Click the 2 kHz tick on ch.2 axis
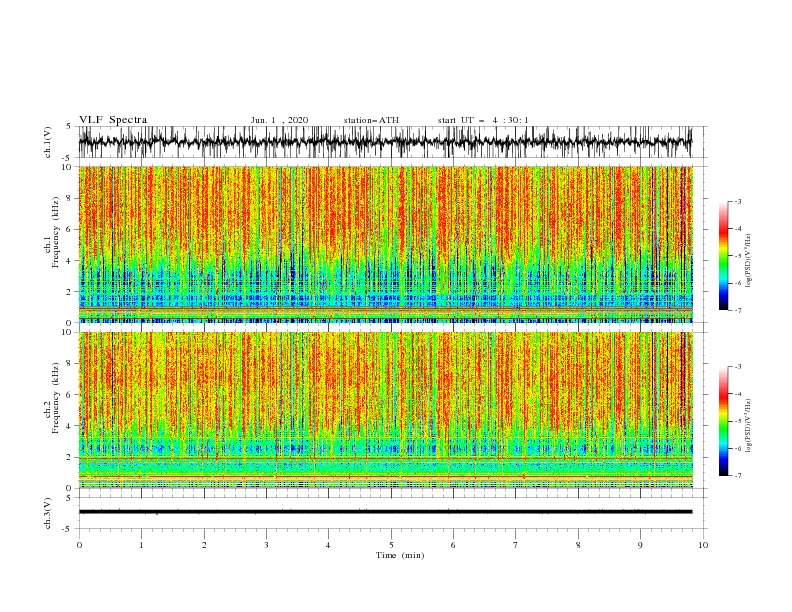 [x=69, y=457]
